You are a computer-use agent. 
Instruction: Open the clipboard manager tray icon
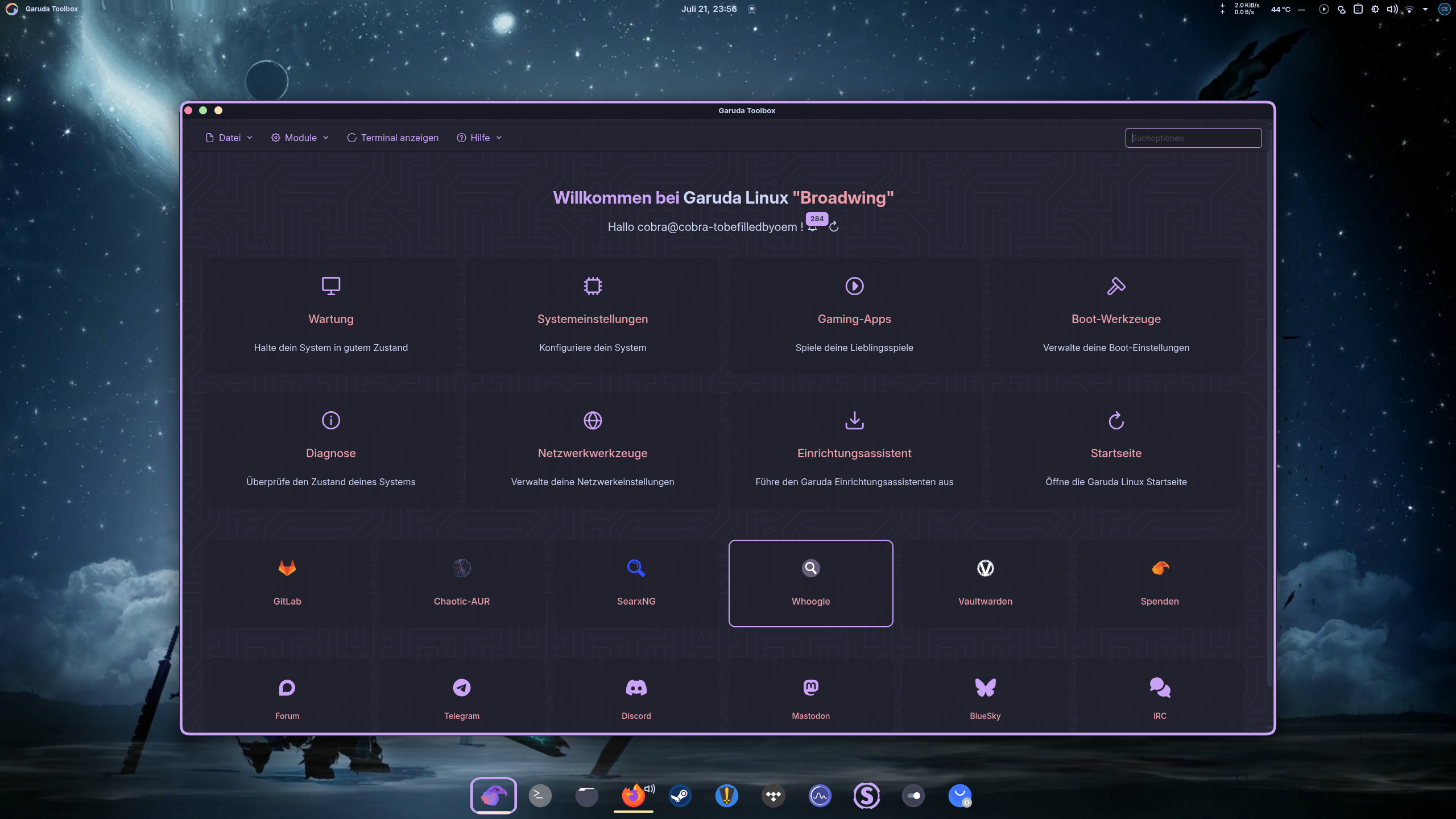point(1358,9)
